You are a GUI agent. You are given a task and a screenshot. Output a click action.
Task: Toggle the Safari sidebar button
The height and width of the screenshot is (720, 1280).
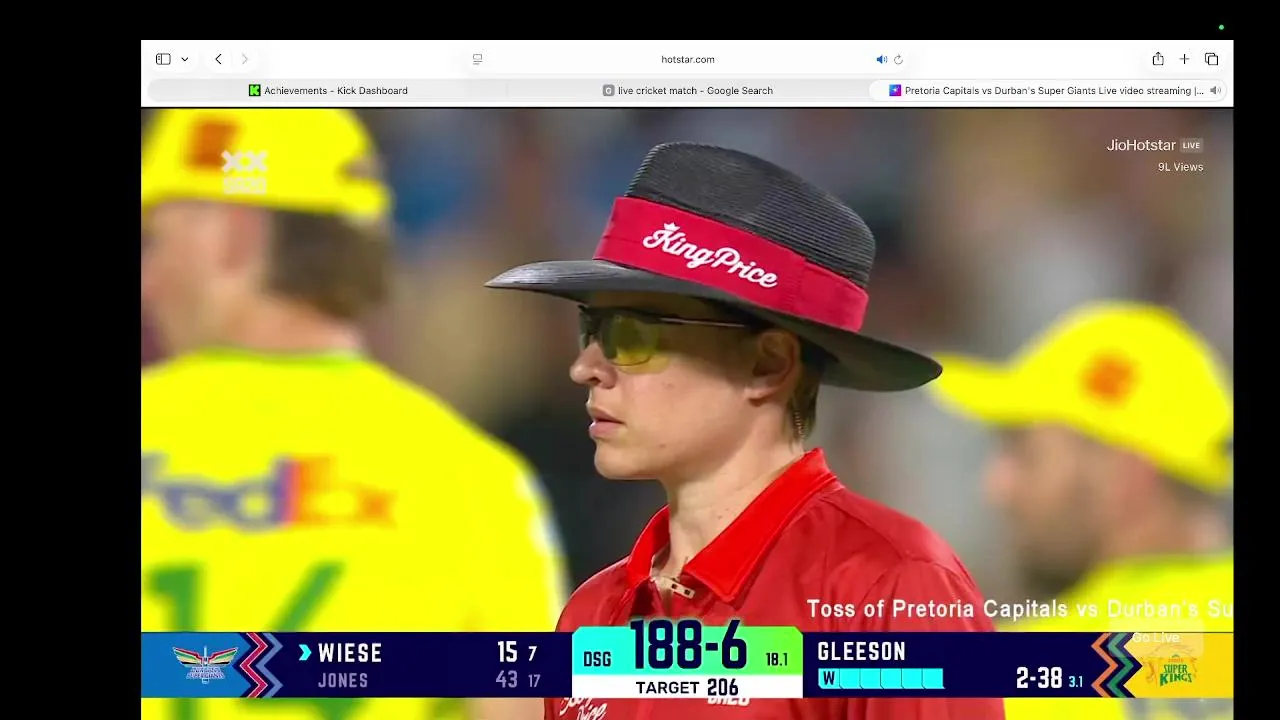163,59
